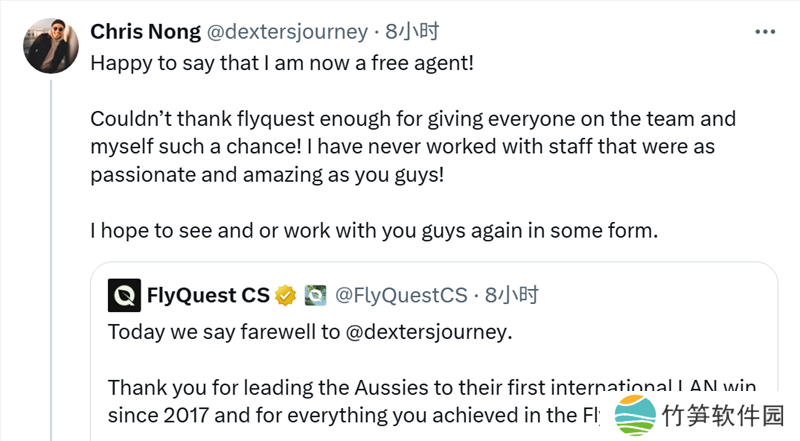Open the Chris Nong display name
800x441 pixels.
(x=144, y=32)
